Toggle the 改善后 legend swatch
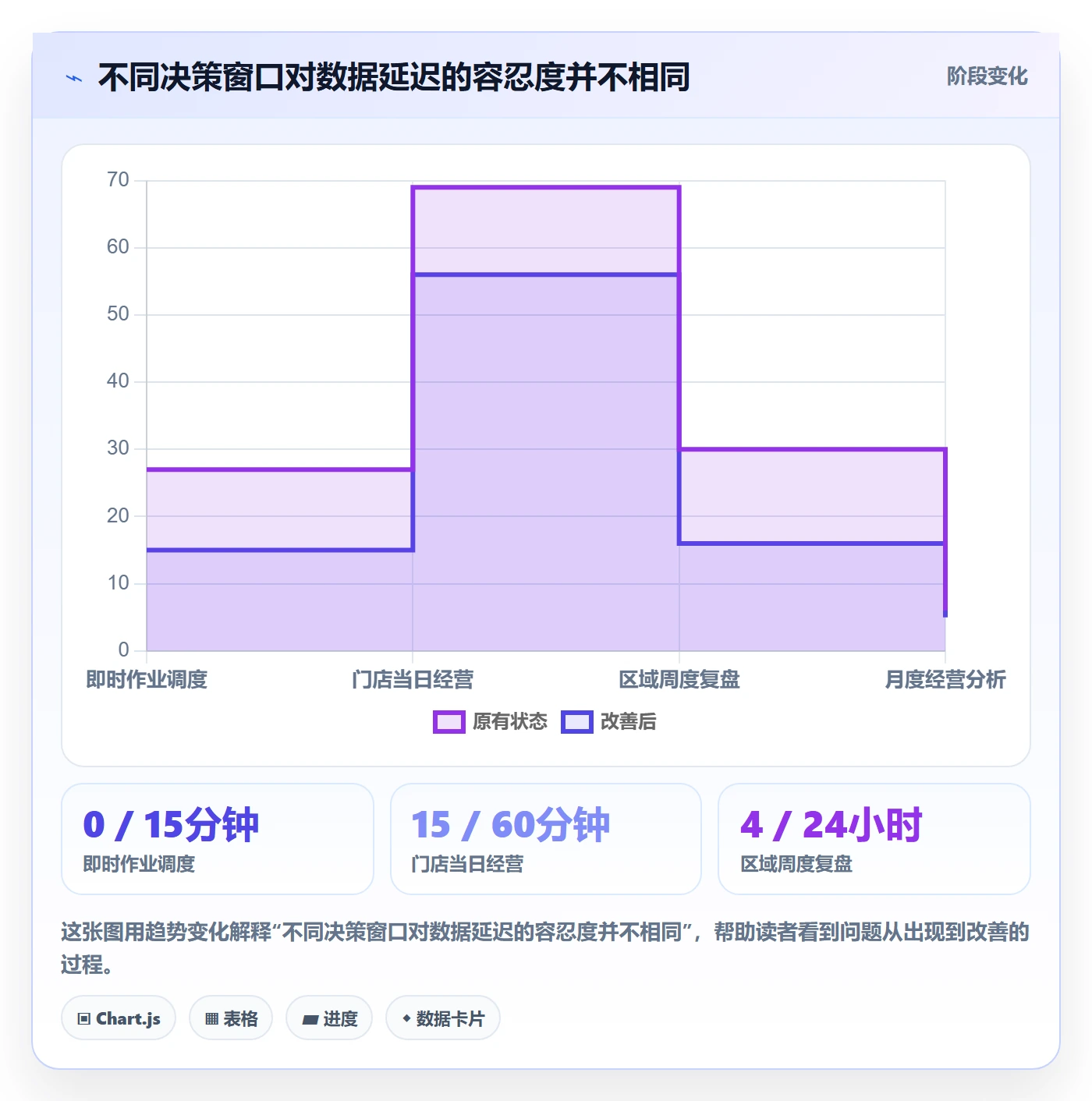 tap(577, 722)
